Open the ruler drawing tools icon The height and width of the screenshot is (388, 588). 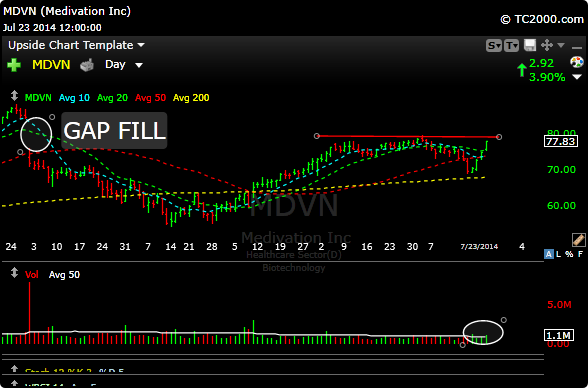[x=578, y=240]
